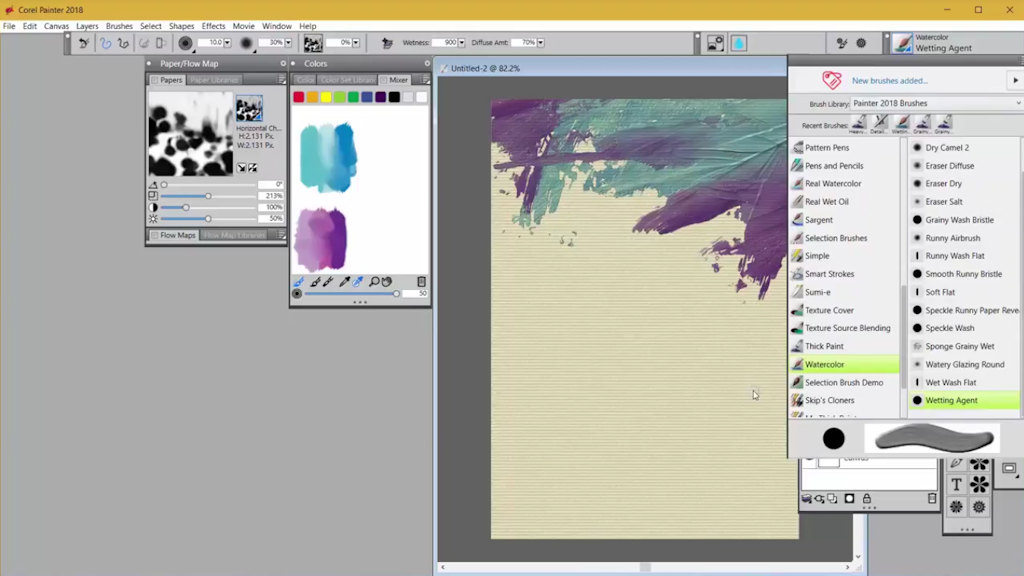The image size is (1024, 576).
Task: Open the Wetness value dropdown in the property bar
Action: pyautogui.click(x=462, y=43)
